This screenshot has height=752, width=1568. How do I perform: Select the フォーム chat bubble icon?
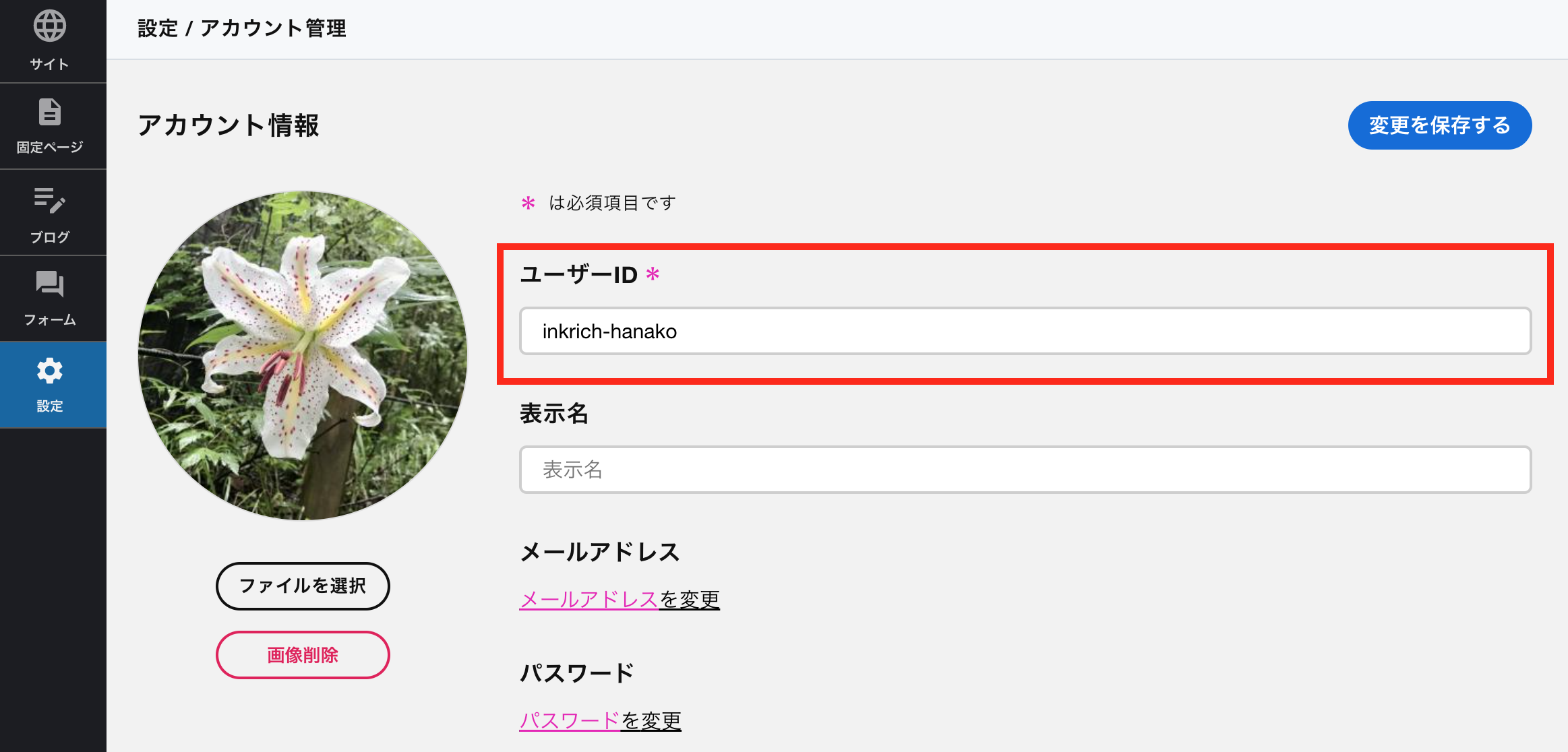pyautogui.click(x=50, y=284)
